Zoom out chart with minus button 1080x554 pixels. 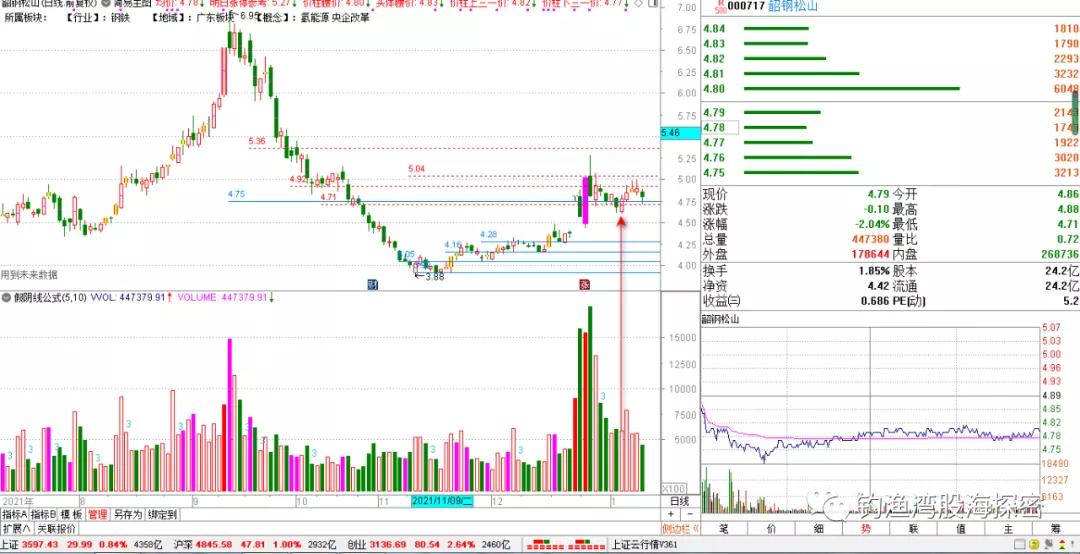(690, 515)
